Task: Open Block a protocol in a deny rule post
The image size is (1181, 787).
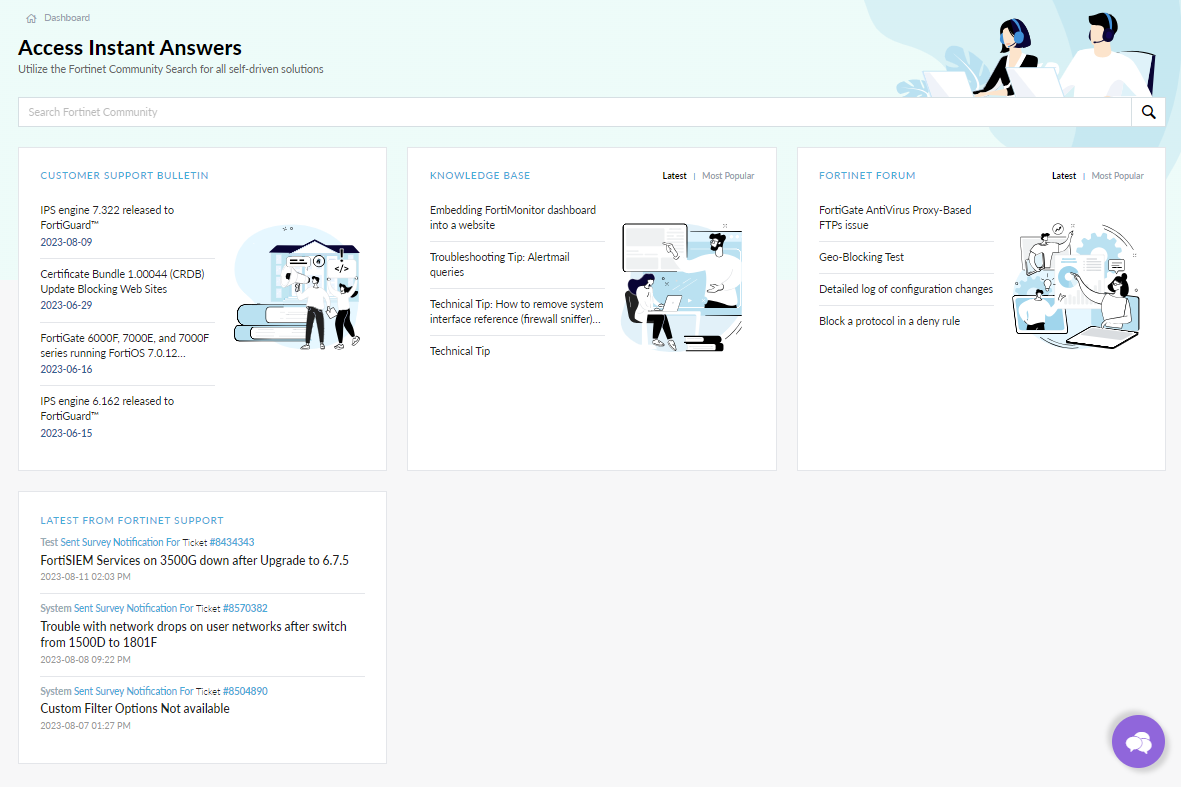Action: pos(889,321)
